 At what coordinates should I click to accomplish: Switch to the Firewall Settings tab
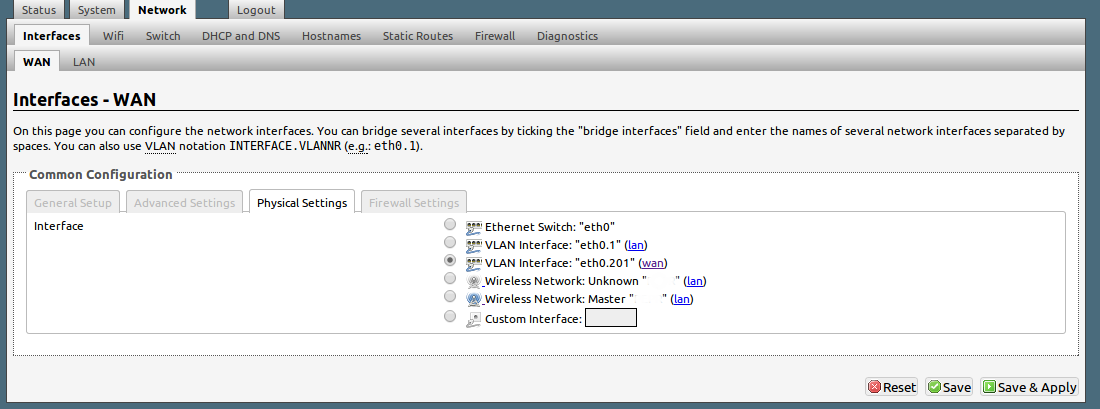(414, 202)
